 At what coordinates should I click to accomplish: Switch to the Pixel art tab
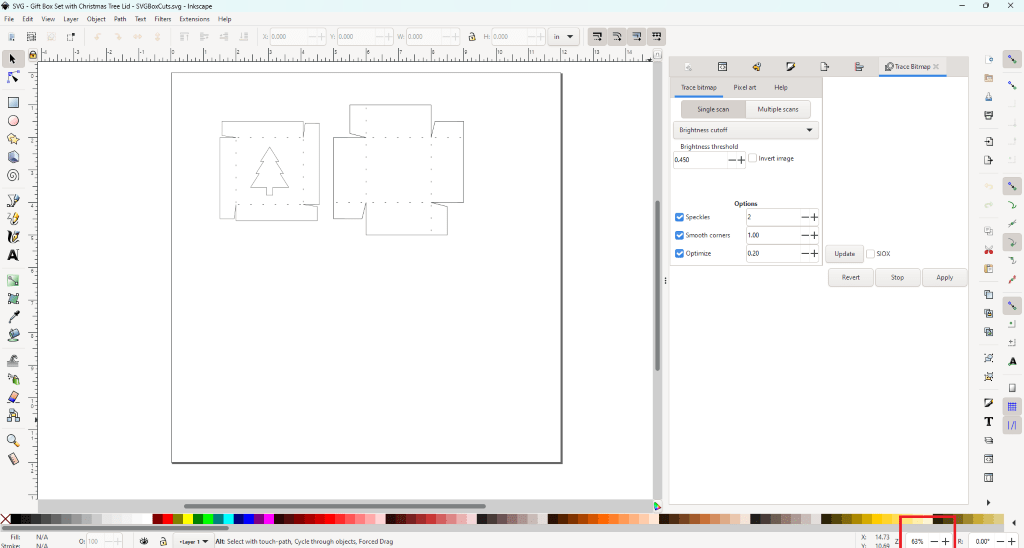click(x=744, y=88)
